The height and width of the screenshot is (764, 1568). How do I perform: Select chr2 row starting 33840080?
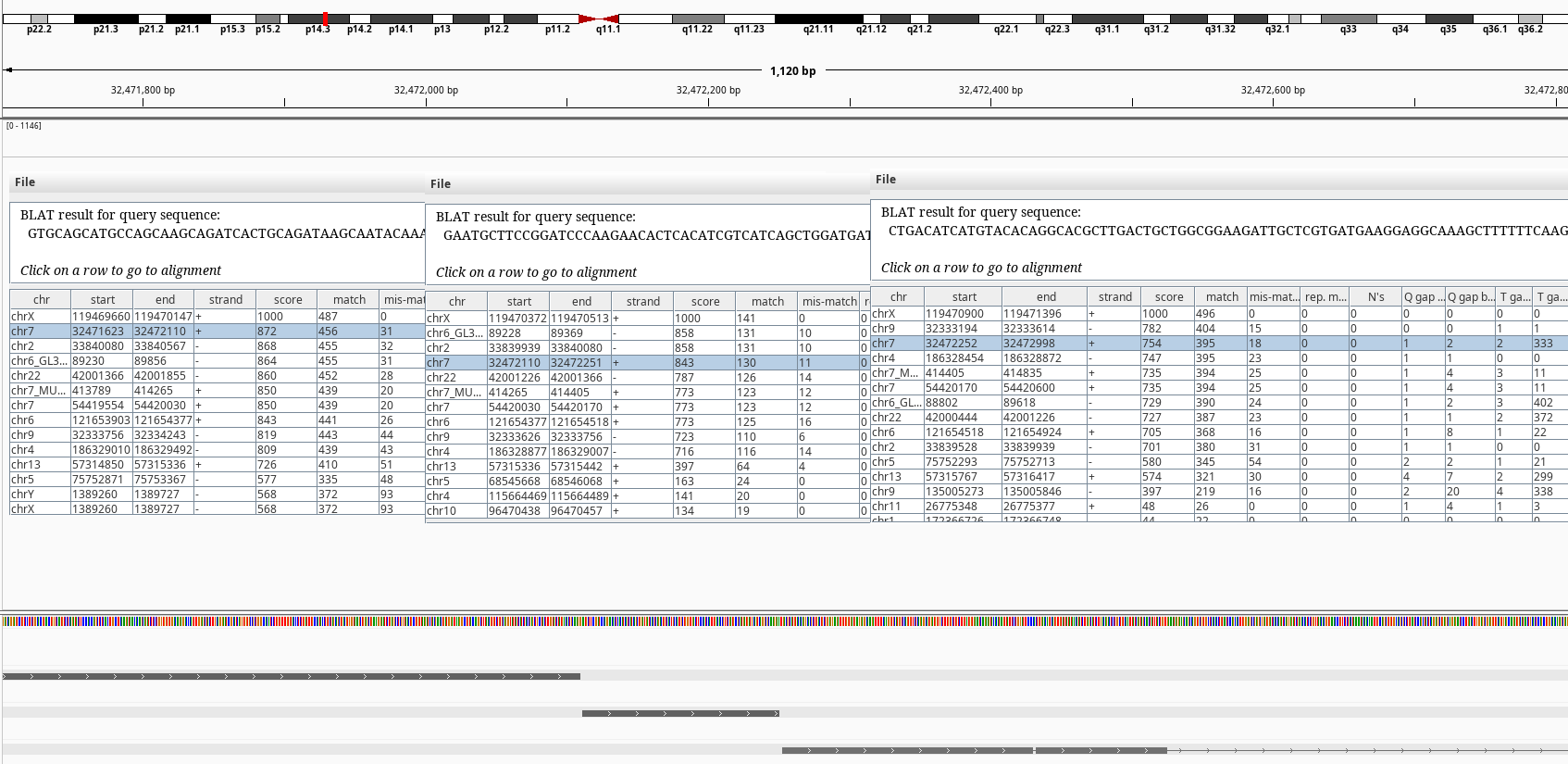coord(217,345)
